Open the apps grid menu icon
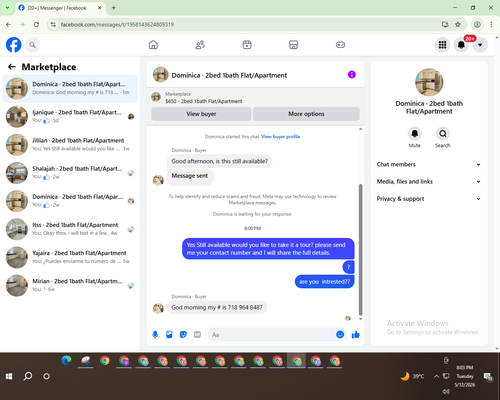 click(442, 45)
